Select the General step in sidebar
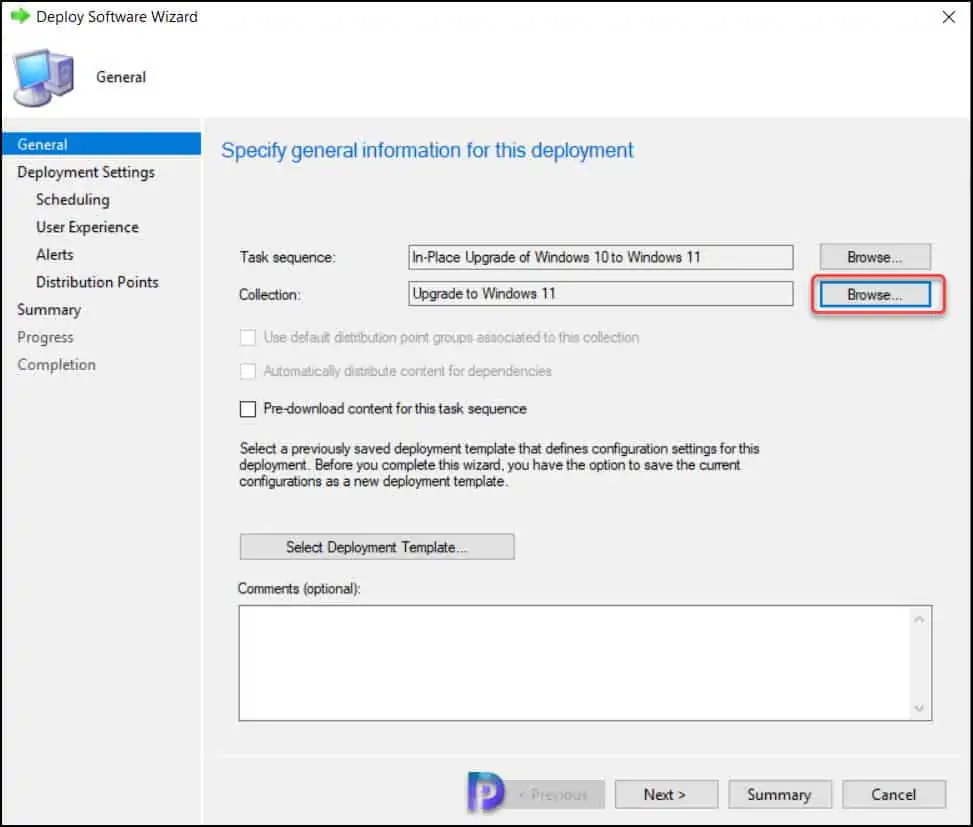Image resolution: width=973 pixels, height=827 pixels. tap(102, 144)
